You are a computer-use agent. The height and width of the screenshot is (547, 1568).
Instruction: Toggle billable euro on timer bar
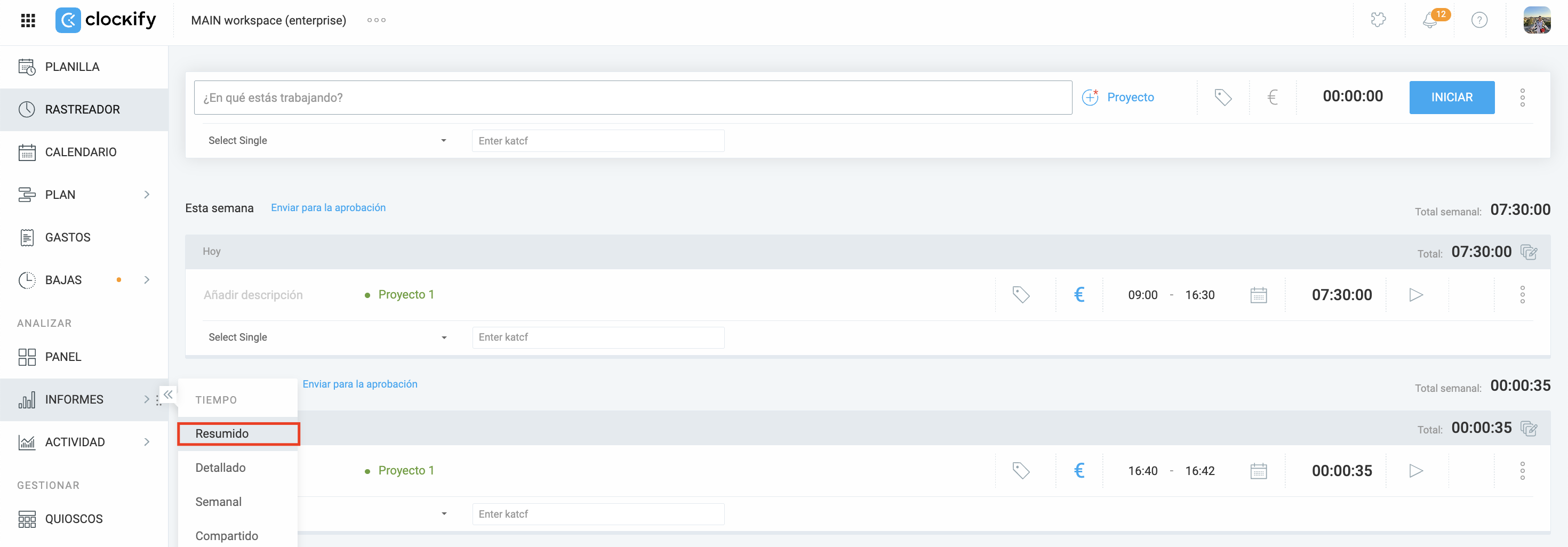click(1272, 98)
